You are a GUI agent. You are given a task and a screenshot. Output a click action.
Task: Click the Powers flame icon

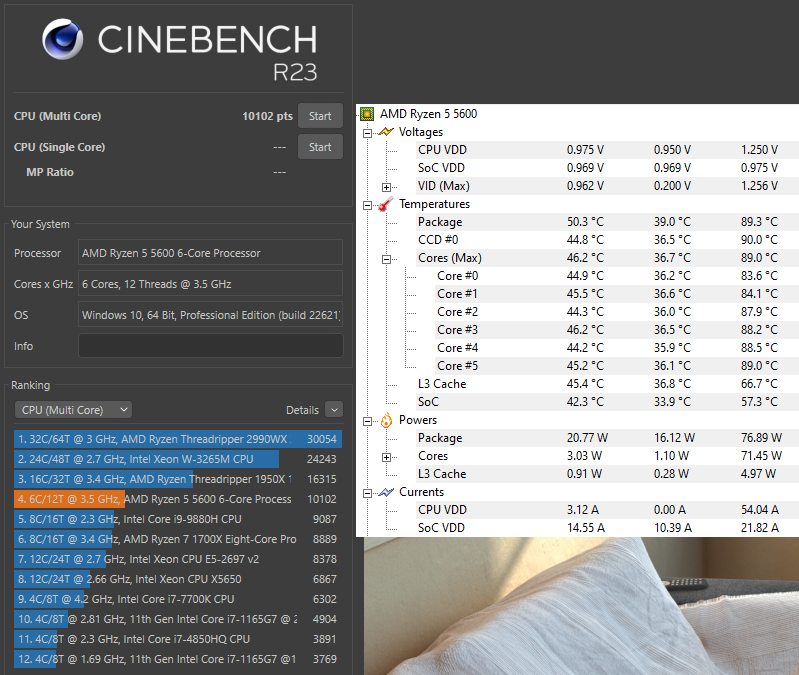coord(386,420)
